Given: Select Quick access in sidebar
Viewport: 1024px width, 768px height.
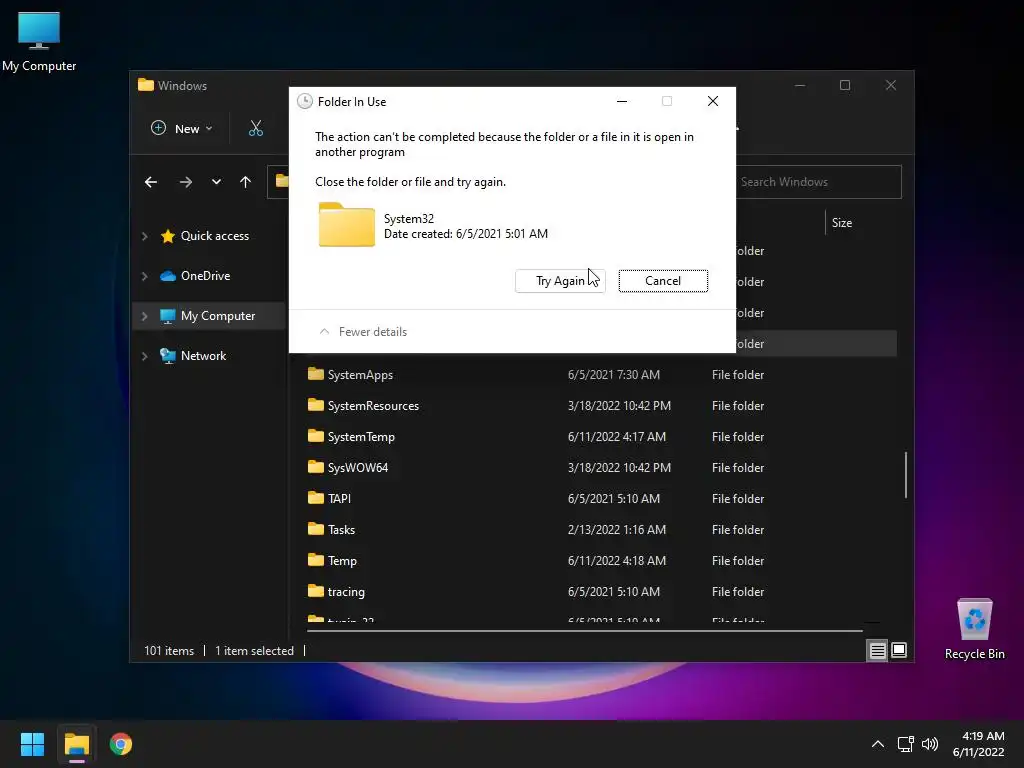Looking at the screenshot, I should click(214, 236).
